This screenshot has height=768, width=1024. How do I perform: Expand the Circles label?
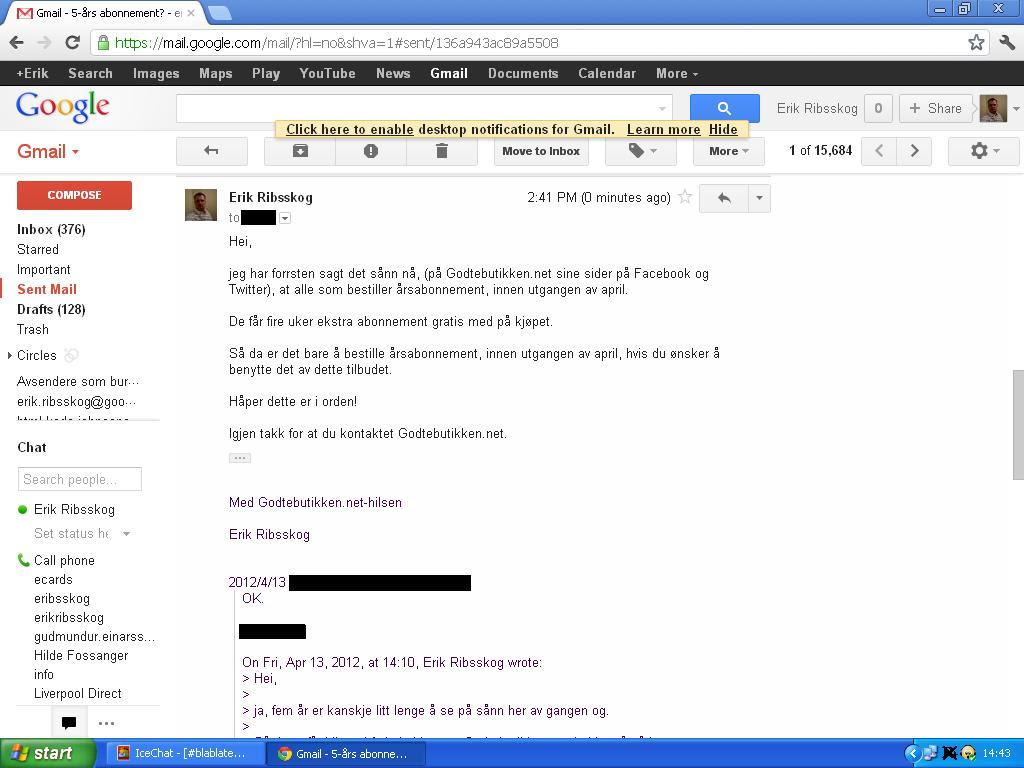9,355
